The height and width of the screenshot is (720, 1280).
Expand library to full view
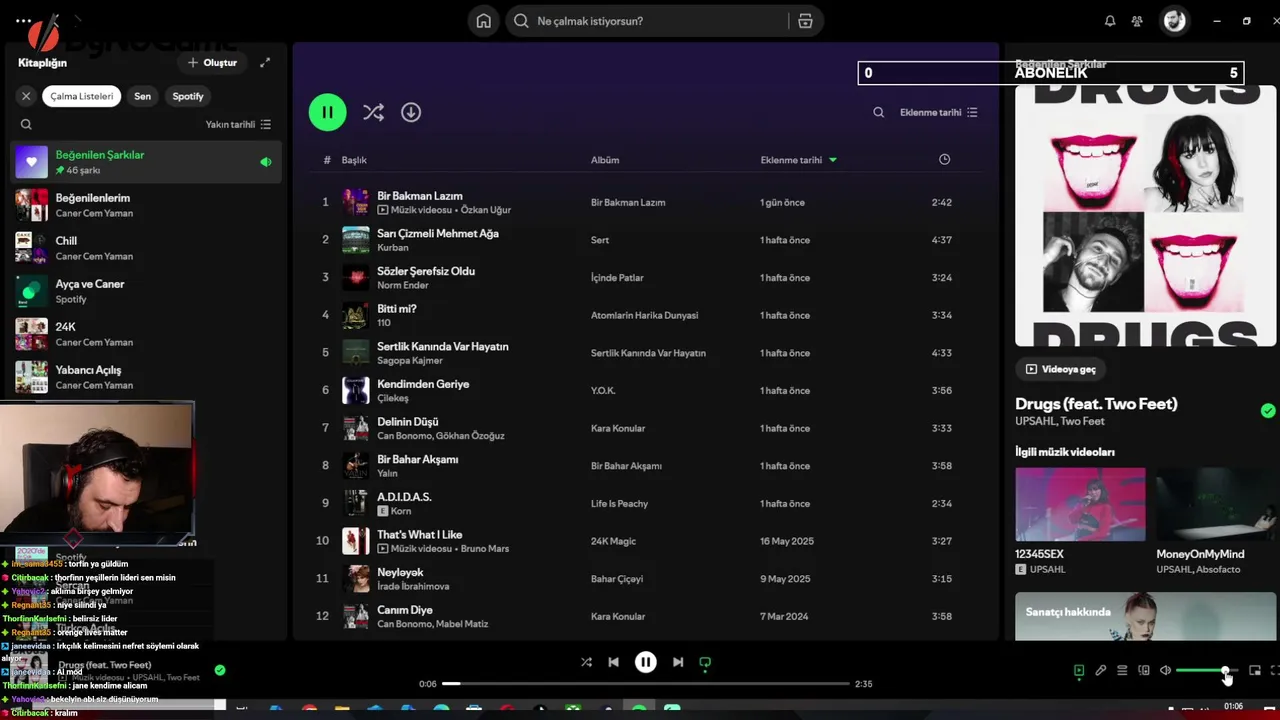pyautogui.click(x=265, y=62)
